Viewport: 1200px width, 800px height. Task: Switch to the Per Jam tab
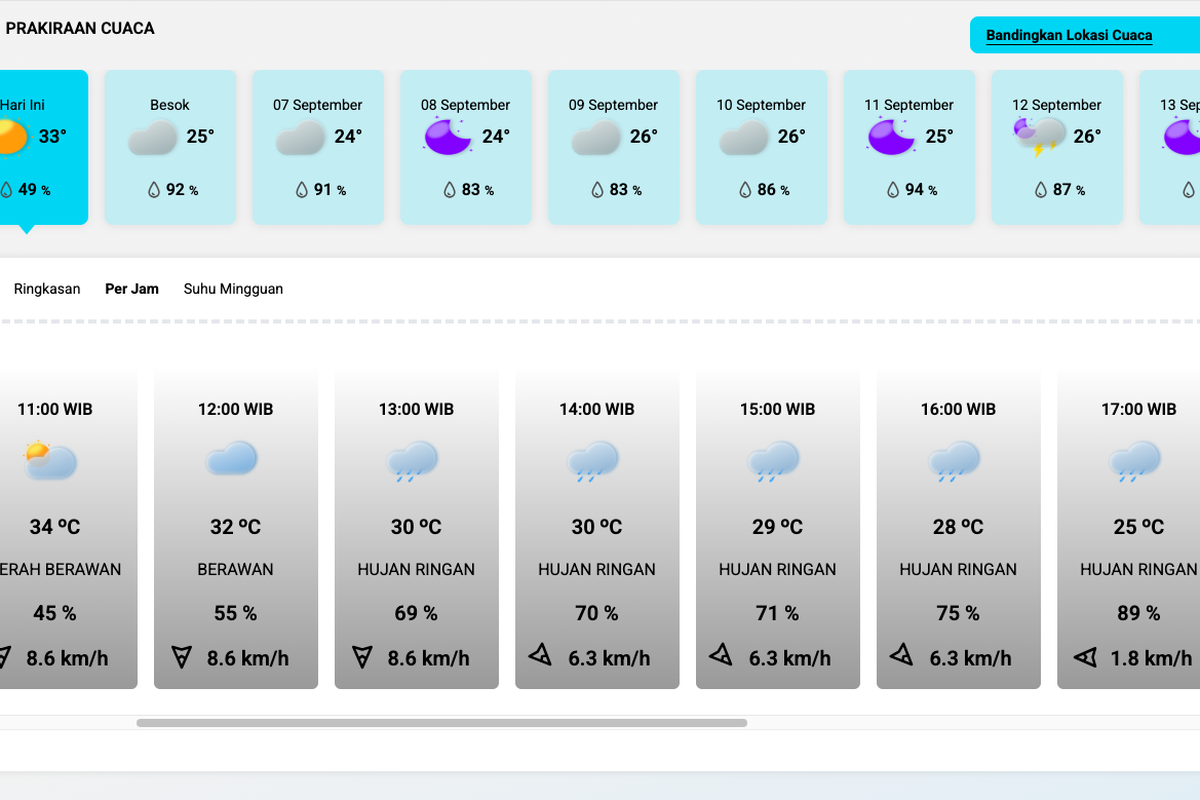pyautogui.click(x=132, y=289)
